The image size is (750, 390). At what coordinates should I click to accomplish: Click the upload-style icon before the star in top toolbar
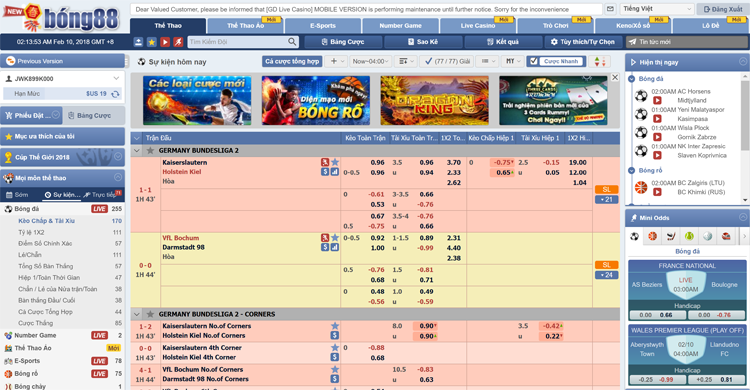pos(138,42)
